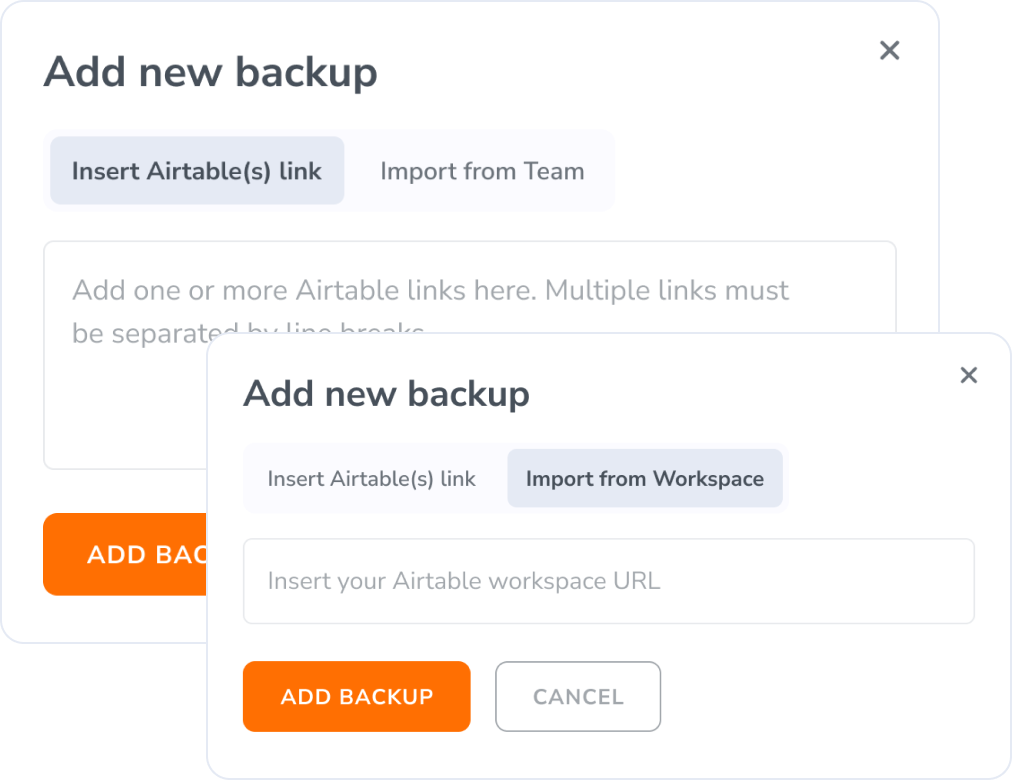This screenshot has width=1012, height=780.
Task: Click the "Multiple links must" placeholder text
Action: point(666,291)
